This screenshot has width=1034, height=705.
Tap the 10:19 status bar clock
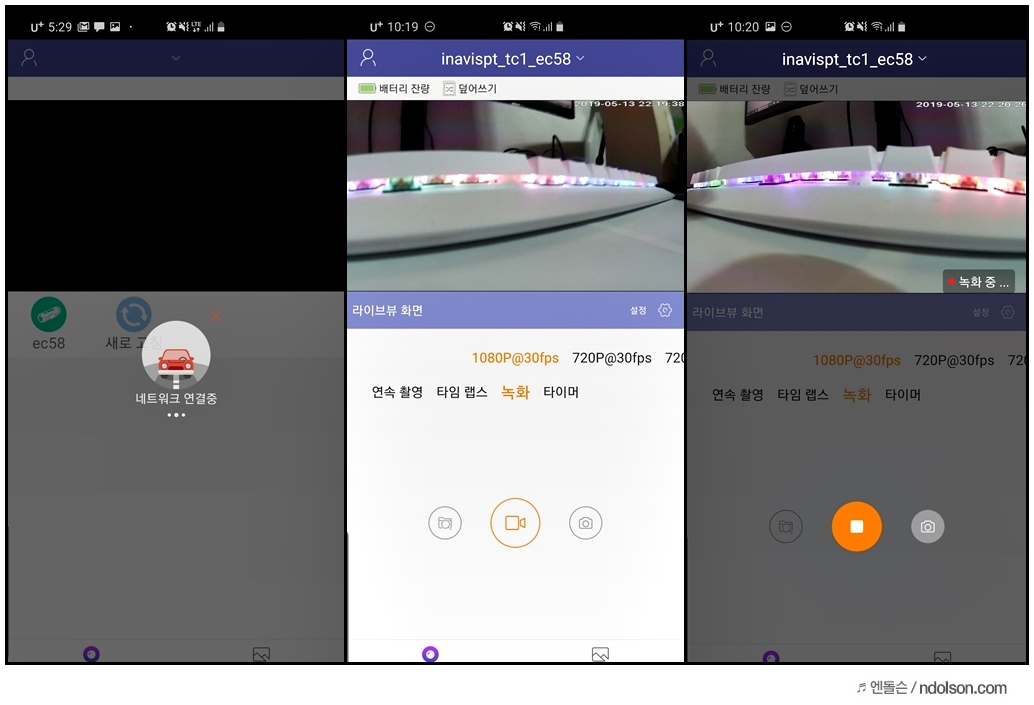click(402, 27)
